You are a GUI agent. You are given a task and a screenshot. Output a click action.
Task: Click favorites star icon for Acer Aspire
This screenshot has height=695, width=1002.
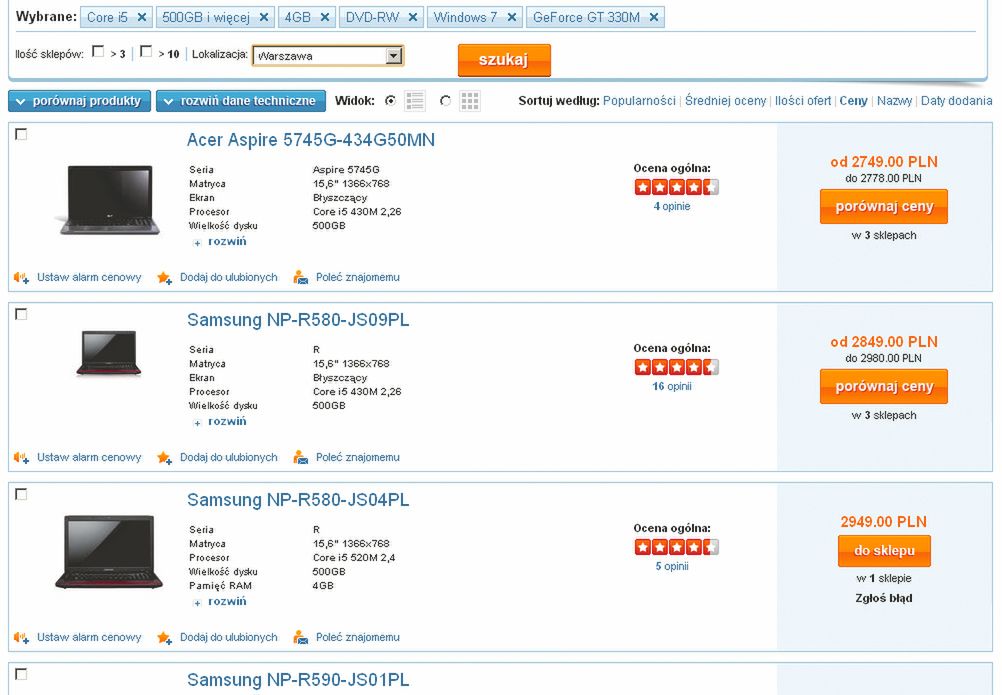point(165,278)
